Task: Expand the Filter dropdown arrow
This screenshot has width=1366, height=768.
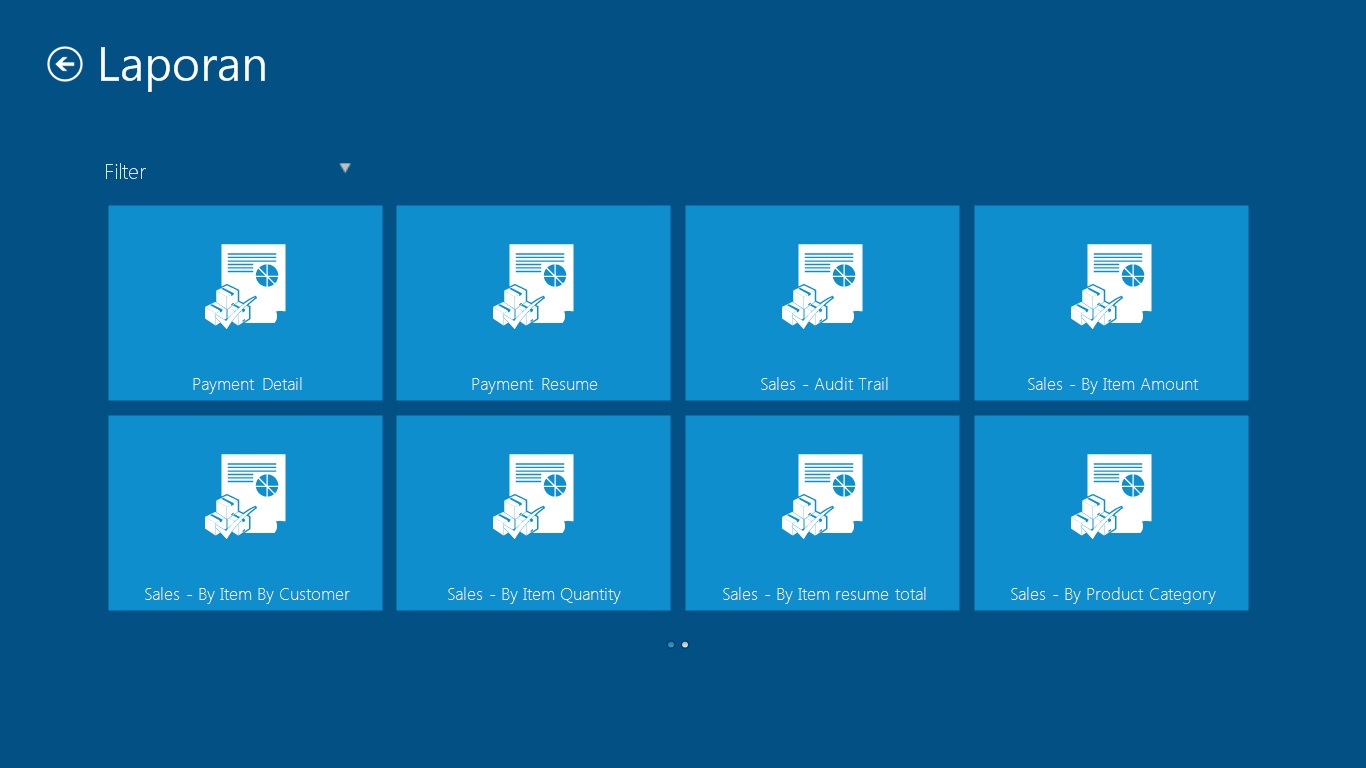Action: click(345, 168)
